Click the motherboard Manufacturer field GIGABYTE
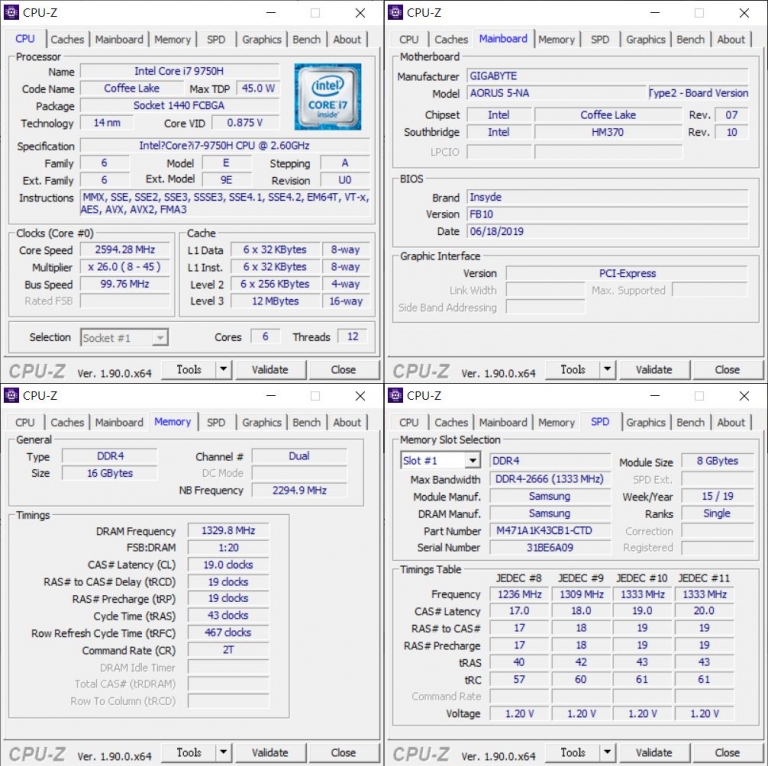Screen dimensions: 768x766 click(607, 76)
